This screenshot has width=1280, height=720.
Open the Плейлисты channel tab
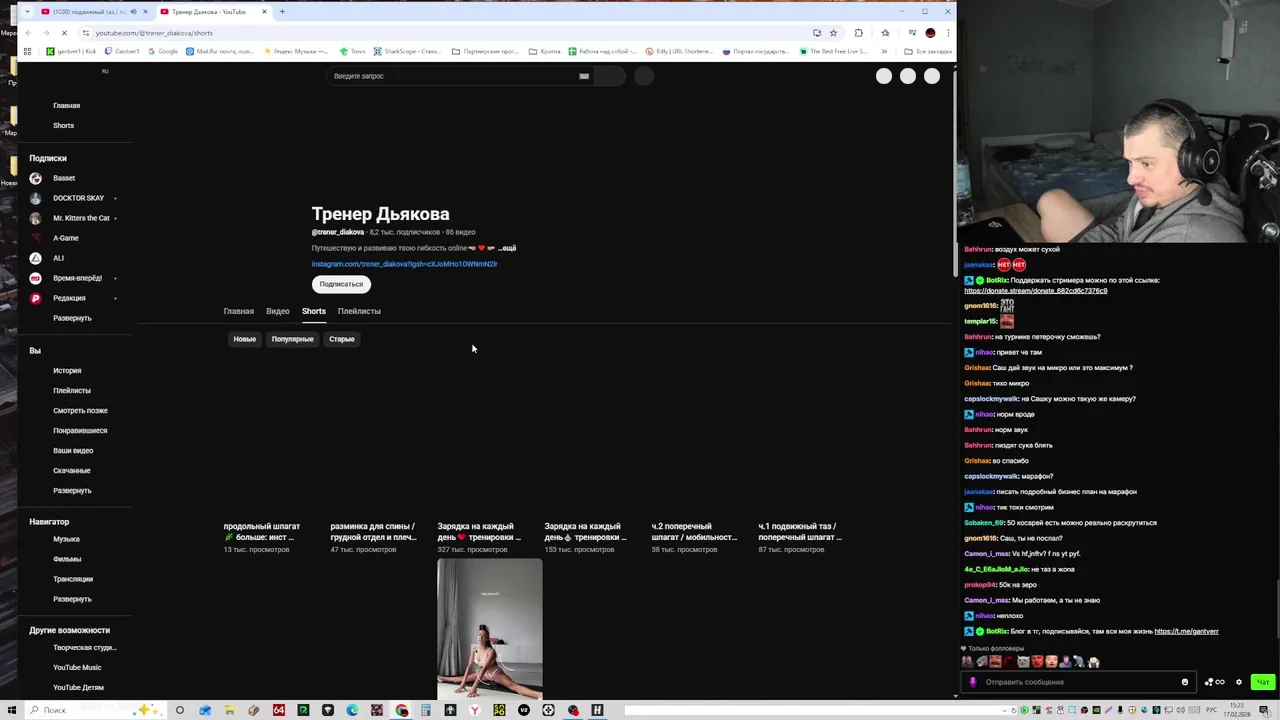click(x=359, y=311)
